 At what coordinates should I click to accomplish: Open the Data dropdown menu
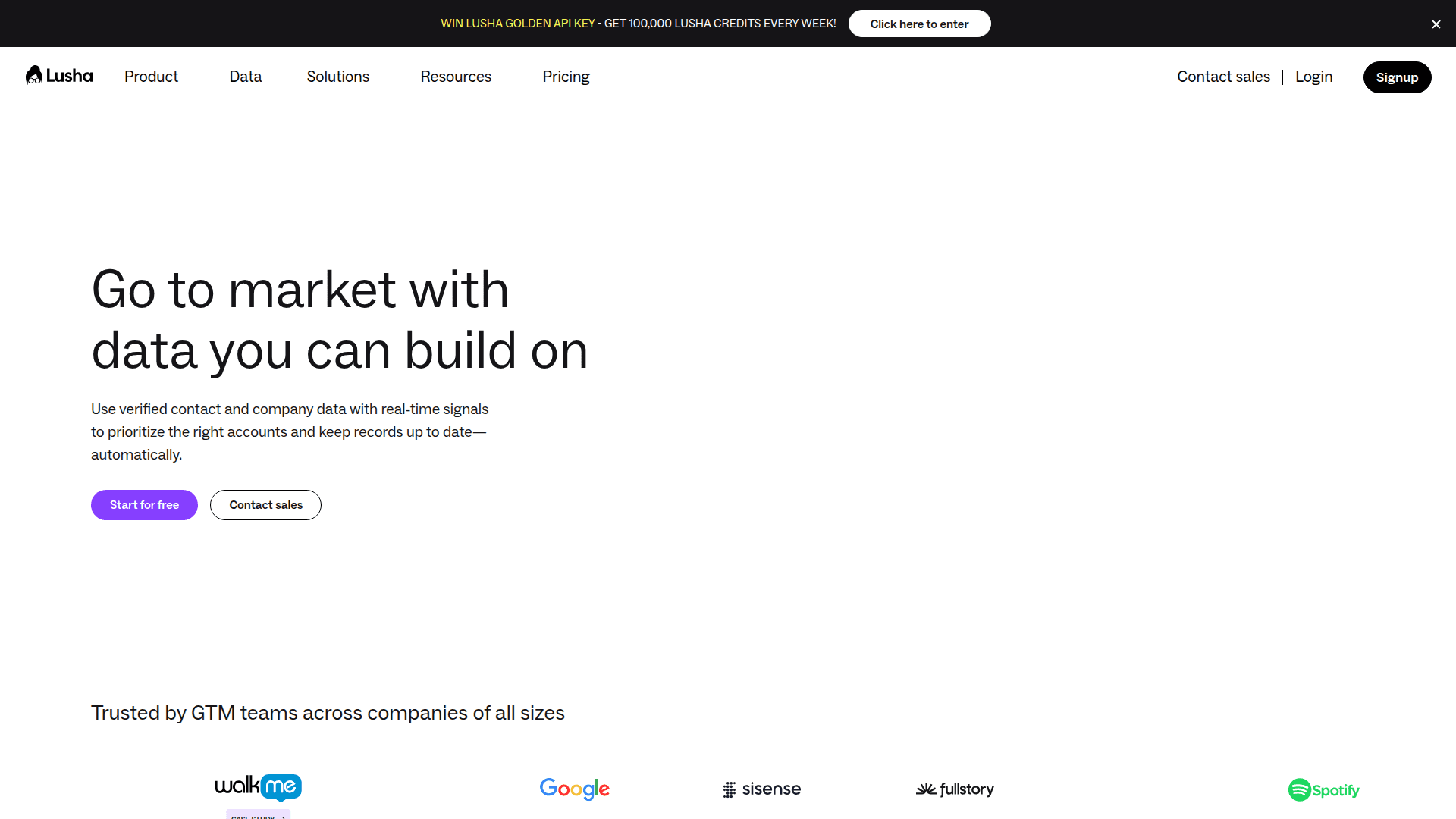(x=245, y=77)
